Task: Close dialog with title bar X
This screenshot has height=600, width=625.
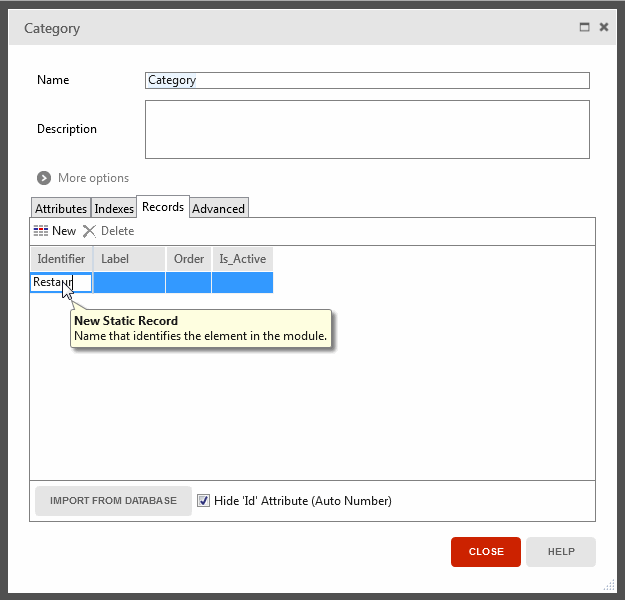Action: coord(604,28)
